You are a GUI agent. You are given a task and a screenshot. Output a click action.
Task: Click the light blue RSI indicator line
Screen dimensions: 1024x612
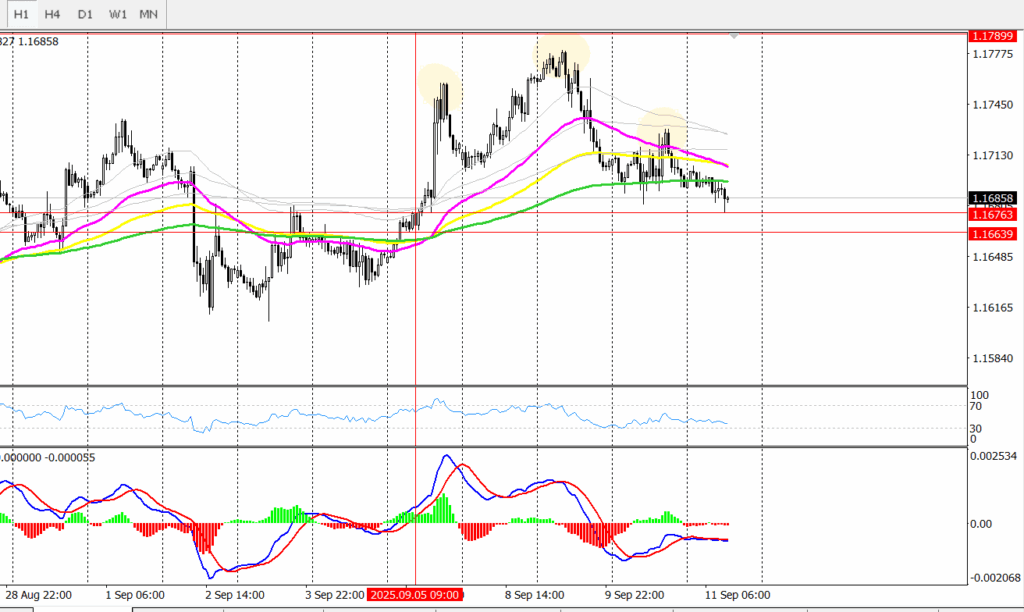(300, 415)
